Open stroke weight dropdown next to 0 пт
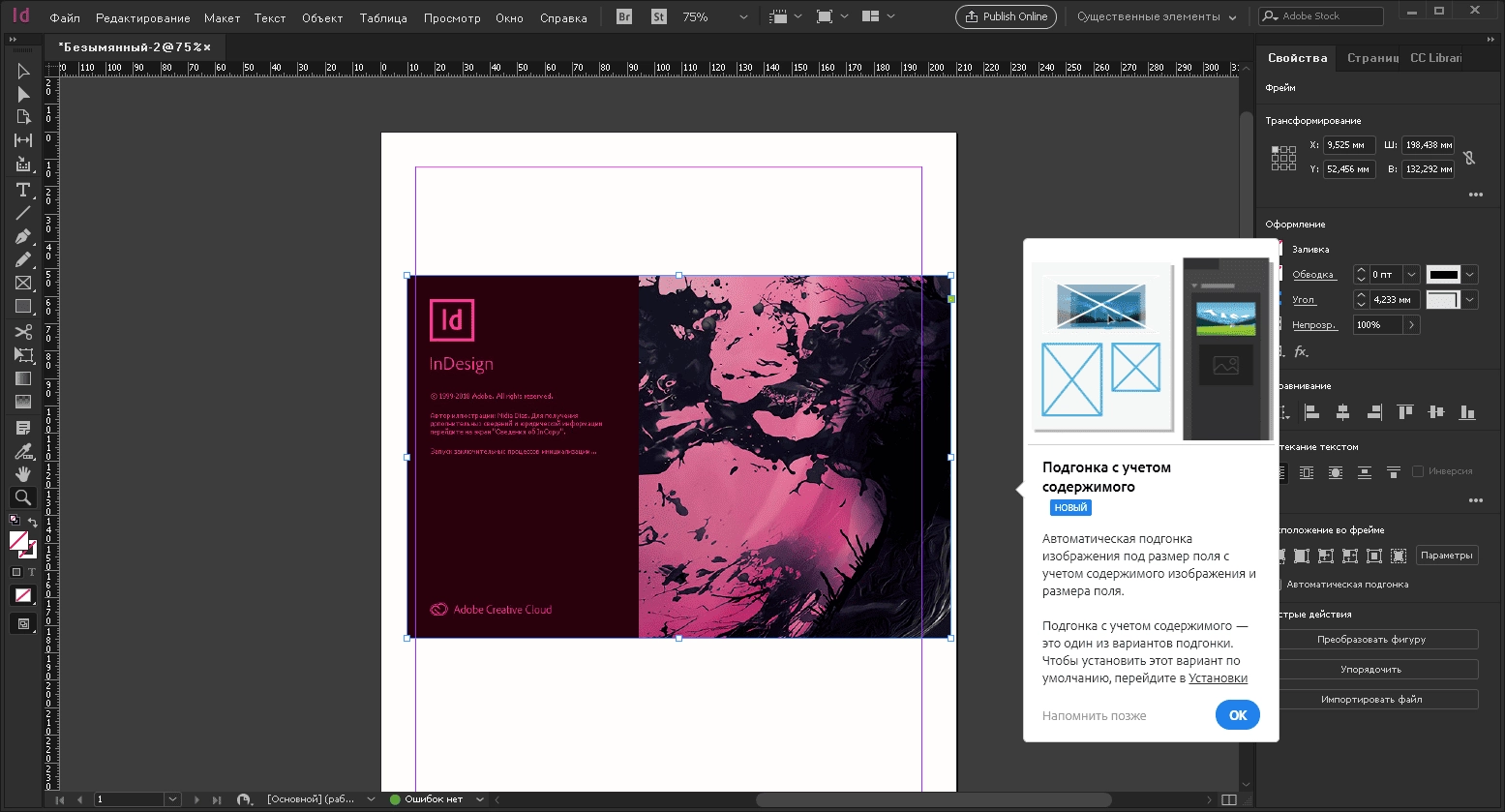This screenshot has width=1505, height=812. [x=1411, y=275]
